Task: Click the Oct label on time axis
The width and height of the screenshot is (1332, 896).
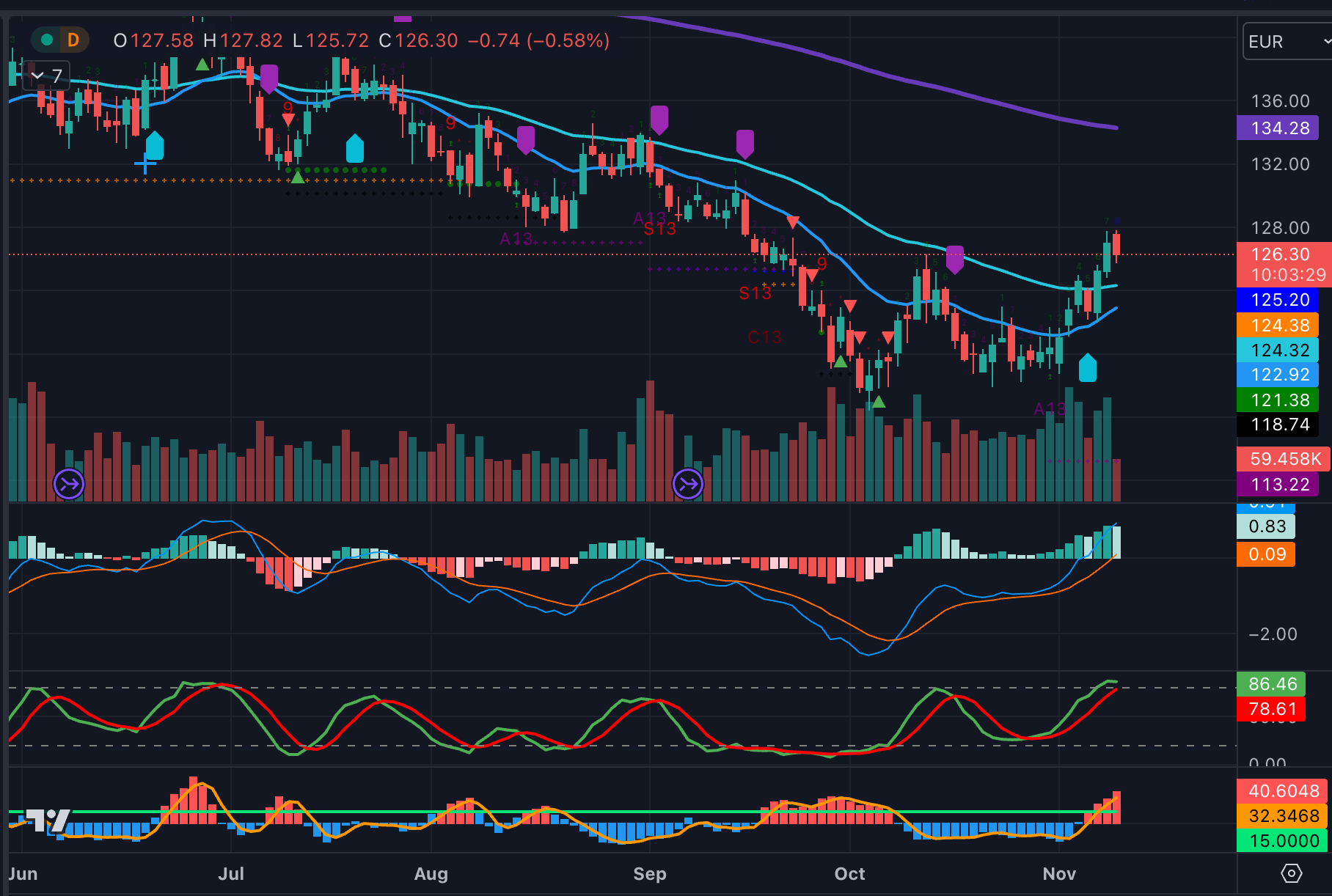Action: [x=850, y=874]
